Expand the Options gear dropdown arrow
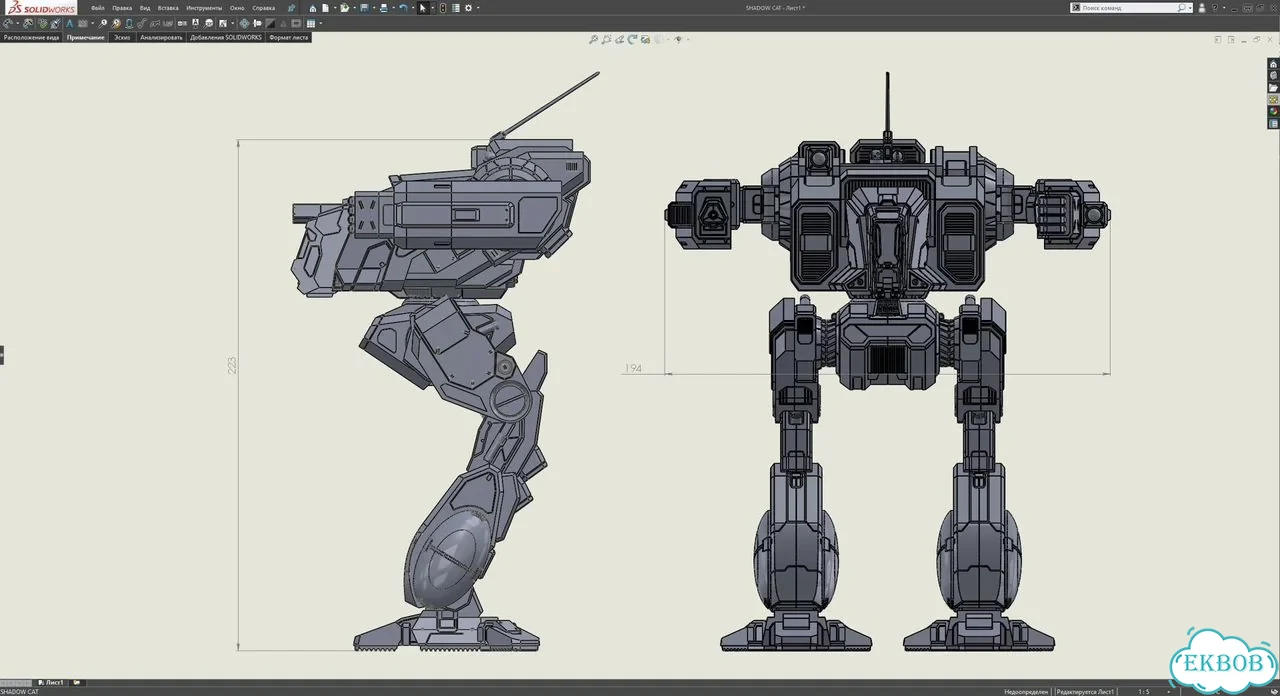 coord(478,8)
